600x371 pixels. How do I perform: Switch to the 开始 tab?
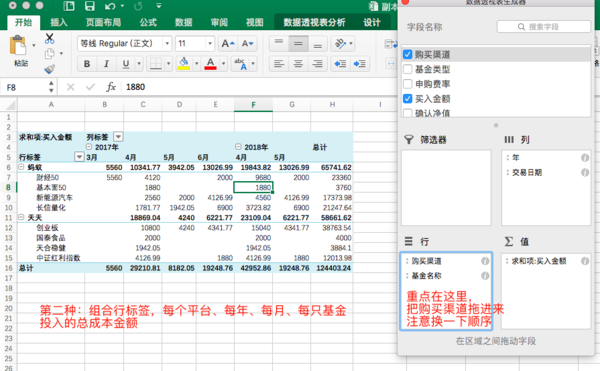[x=23, y=22]
